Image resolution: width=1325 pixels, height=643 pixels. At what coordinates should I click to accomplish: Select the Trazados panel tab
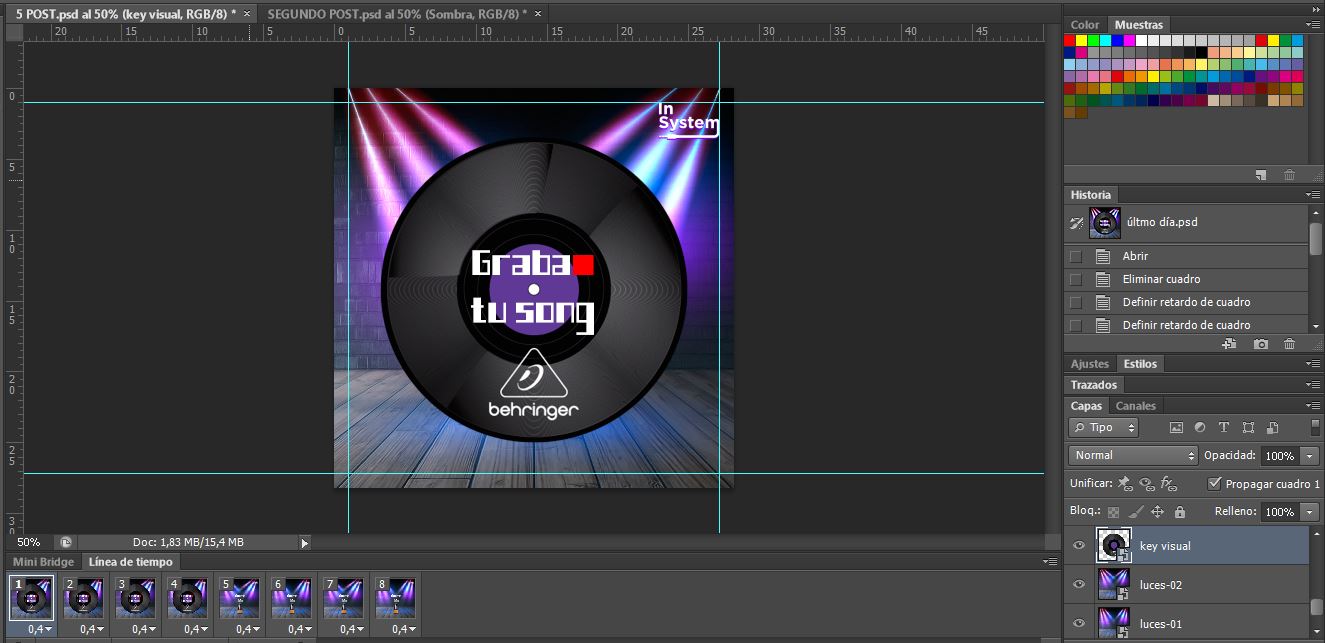[x=1094, y=385]
